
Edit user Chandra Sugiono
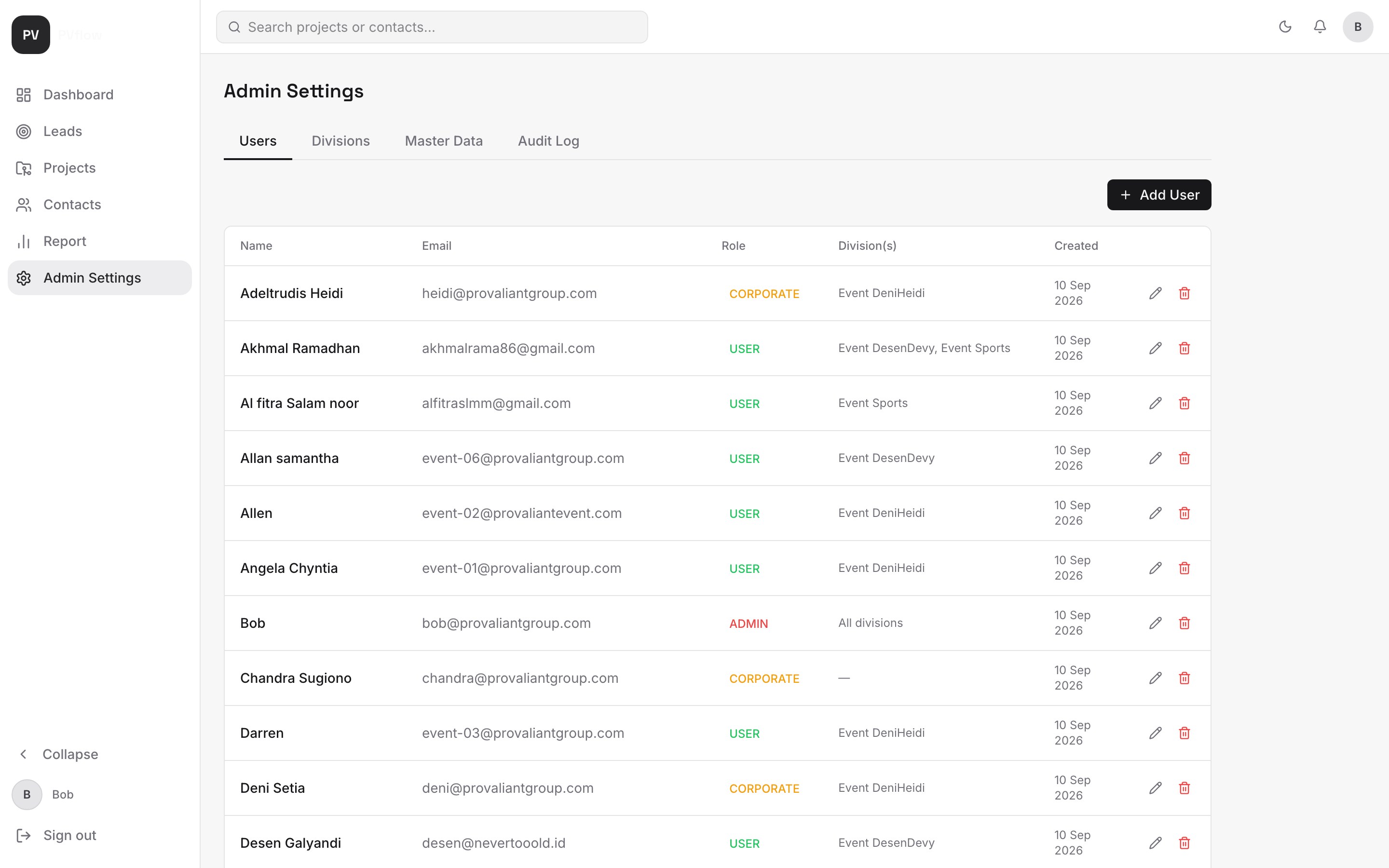(x=1156, y=678)
